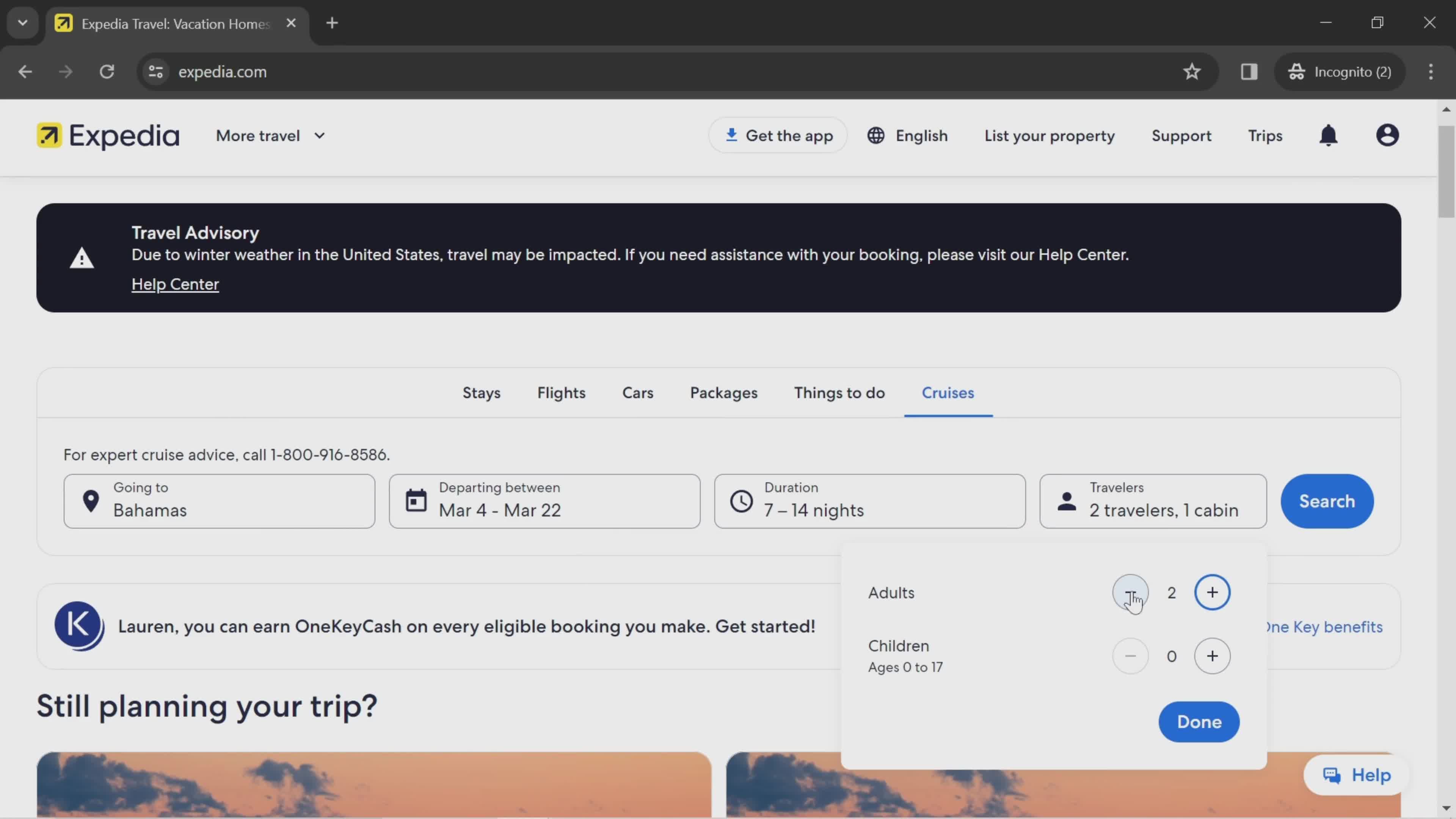Click the Expedia logo
This screenshot has height=819, width=1456.
point(108,136)
